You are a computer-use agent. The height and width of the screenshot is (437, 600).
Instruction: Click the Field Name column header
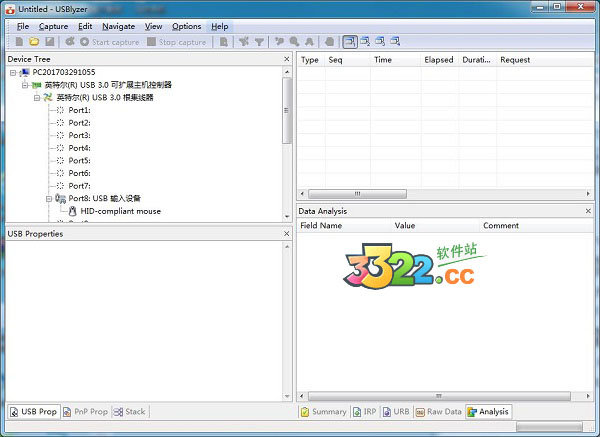(x=344, y=226)
